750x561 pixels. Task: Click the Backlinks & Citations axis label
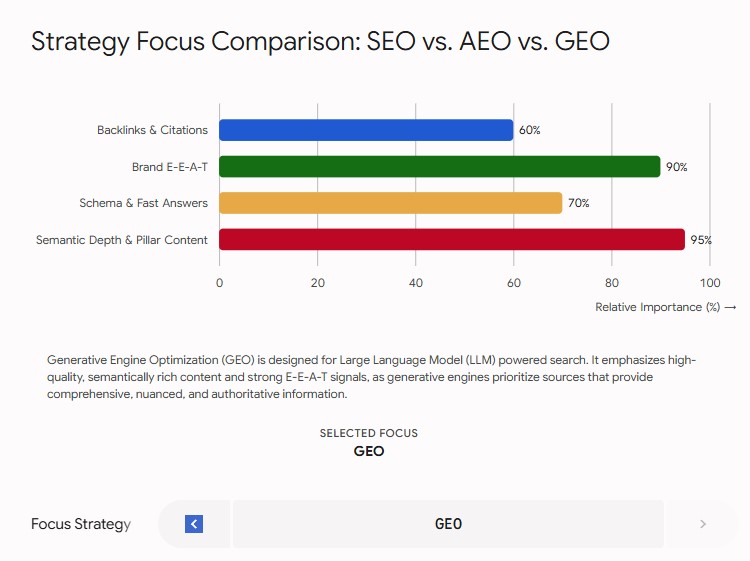(152, 130)
